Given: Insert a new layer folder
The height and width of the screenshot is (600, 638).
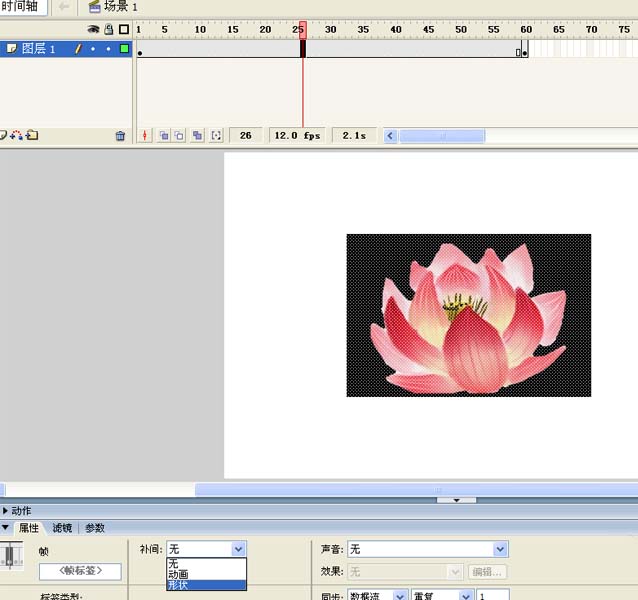Looking at the screenshot, I should tap(32, 135).
